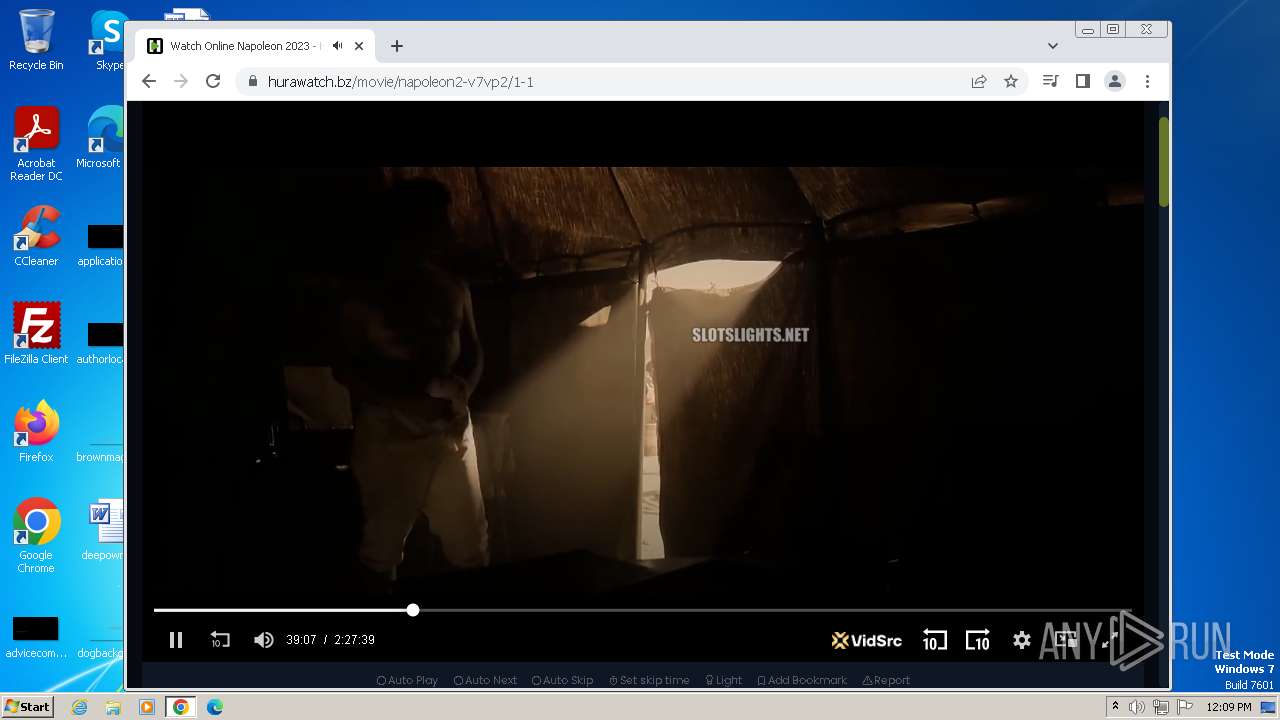Open File Explorer from taskbar
Screen dimensions: 1280x720
113,707
